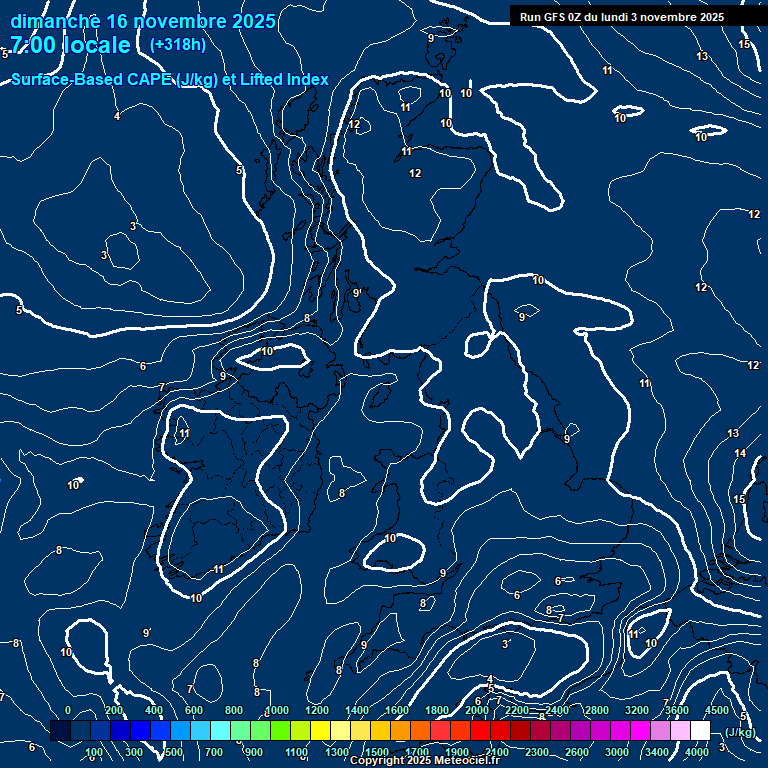Click the legend value '200'
This screenshot has height=768, width=768.
click(114, 710)
